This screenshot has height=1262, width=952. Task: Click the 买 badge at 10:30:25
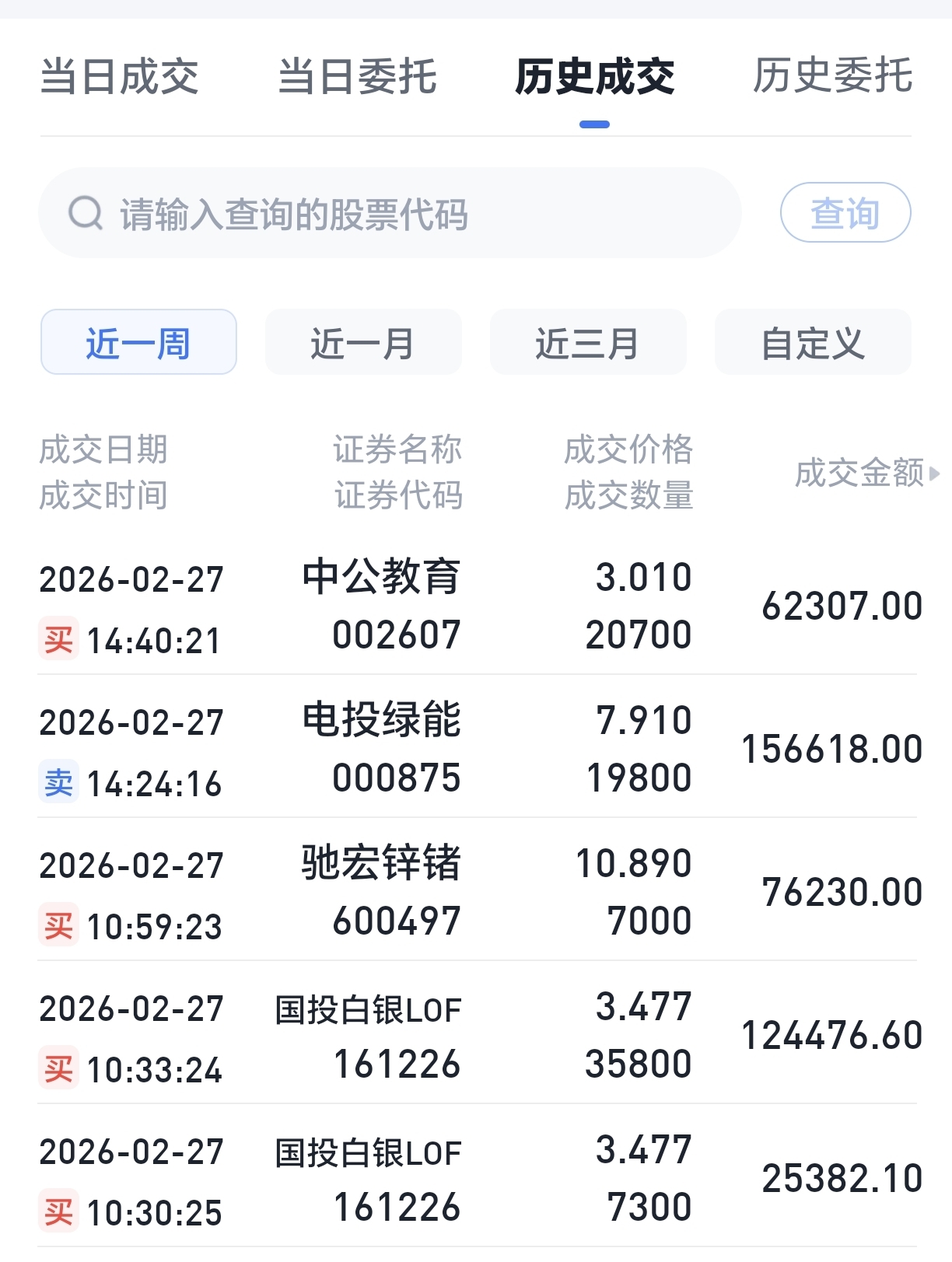click(x=58, y=1211)
